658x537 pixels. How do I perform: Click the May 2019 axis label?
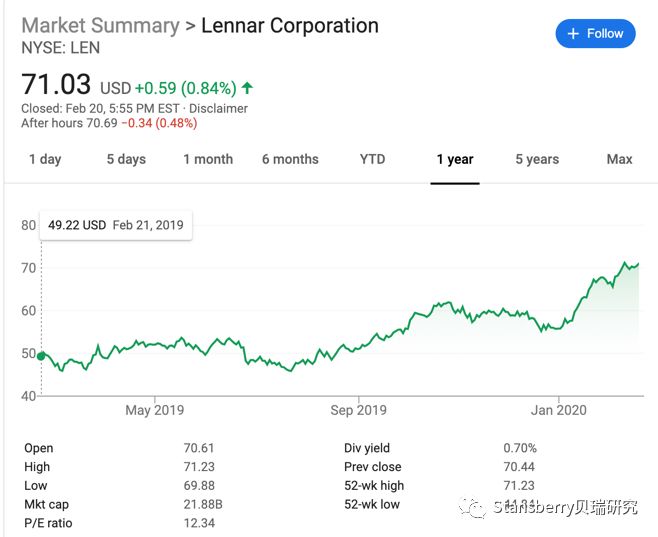154,410
